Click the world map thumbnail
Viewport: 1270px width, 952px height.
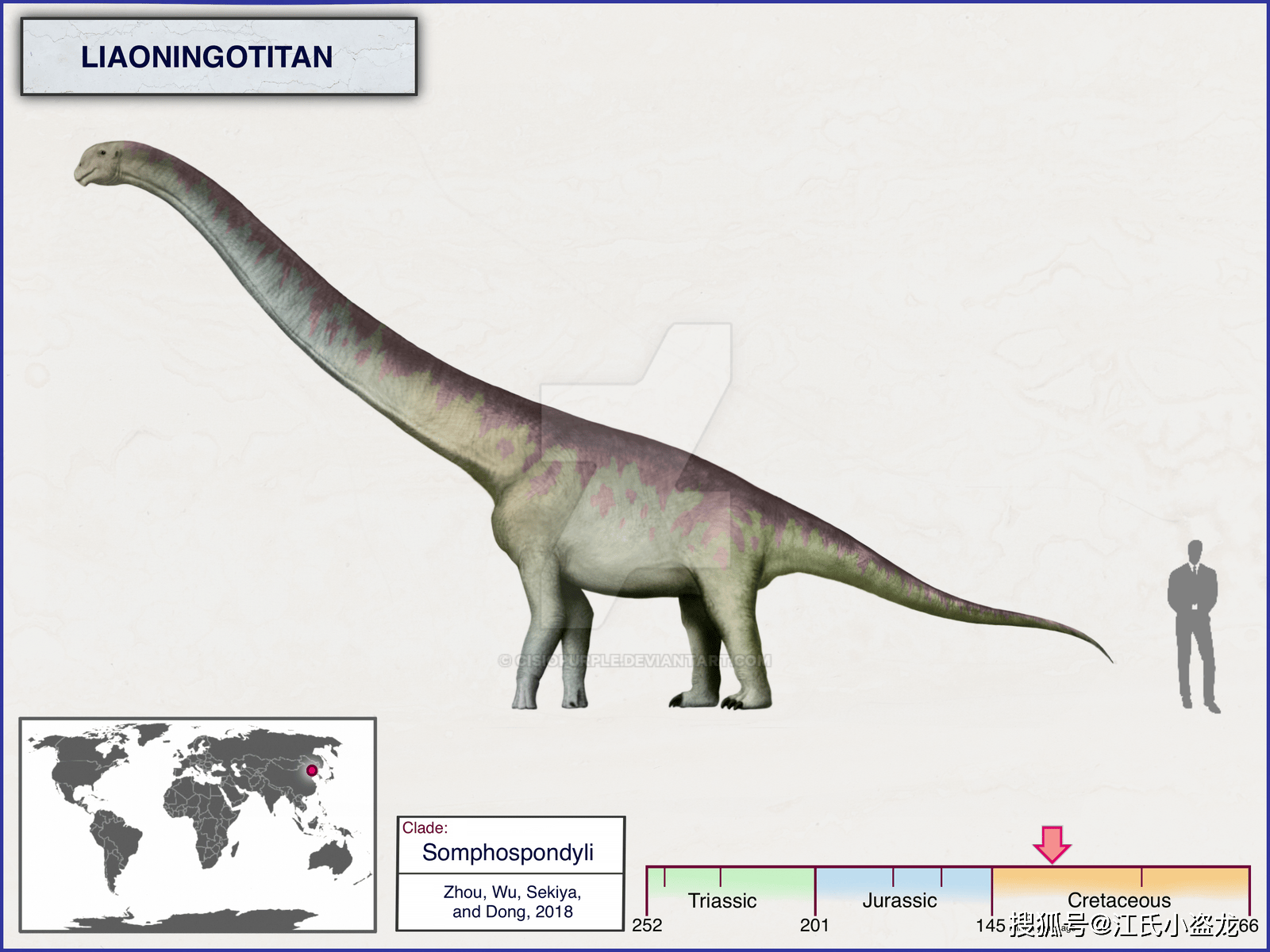198,825
